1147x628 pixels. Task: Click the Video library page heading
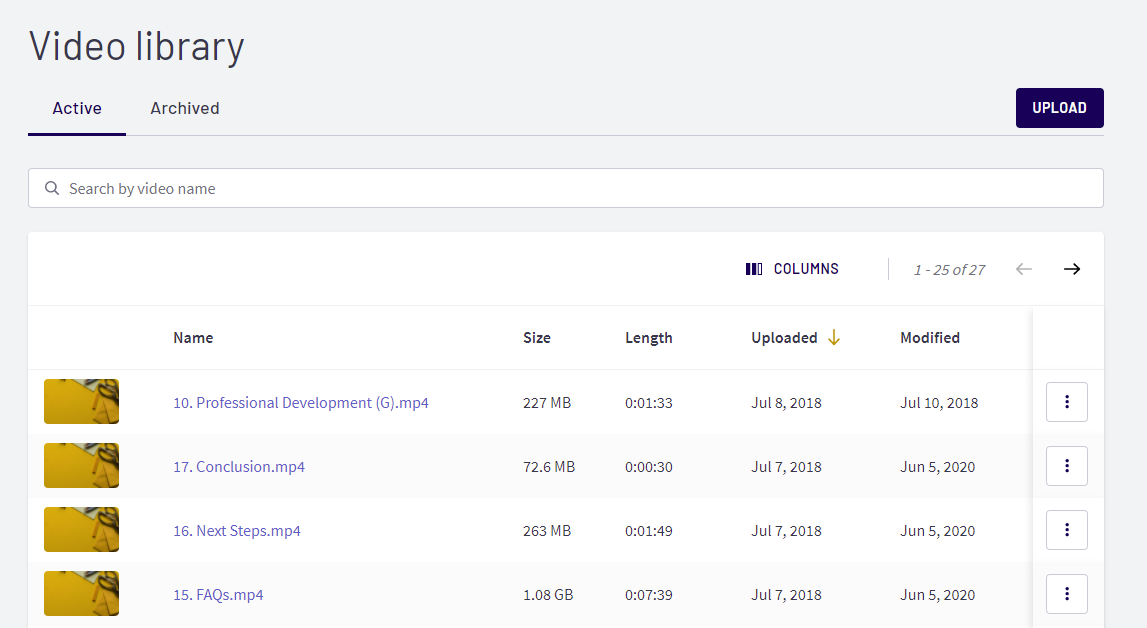point(137,47)
